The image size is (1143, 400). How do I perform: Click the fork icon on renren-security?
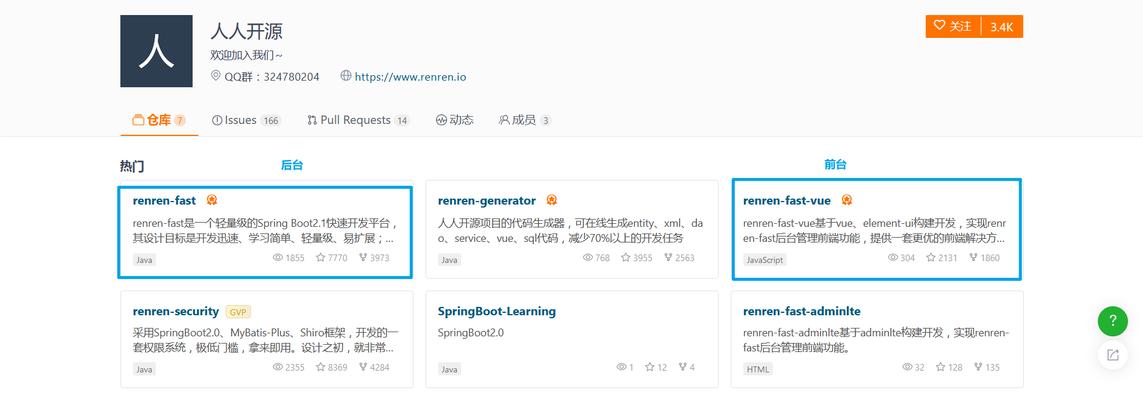[363, 367]
